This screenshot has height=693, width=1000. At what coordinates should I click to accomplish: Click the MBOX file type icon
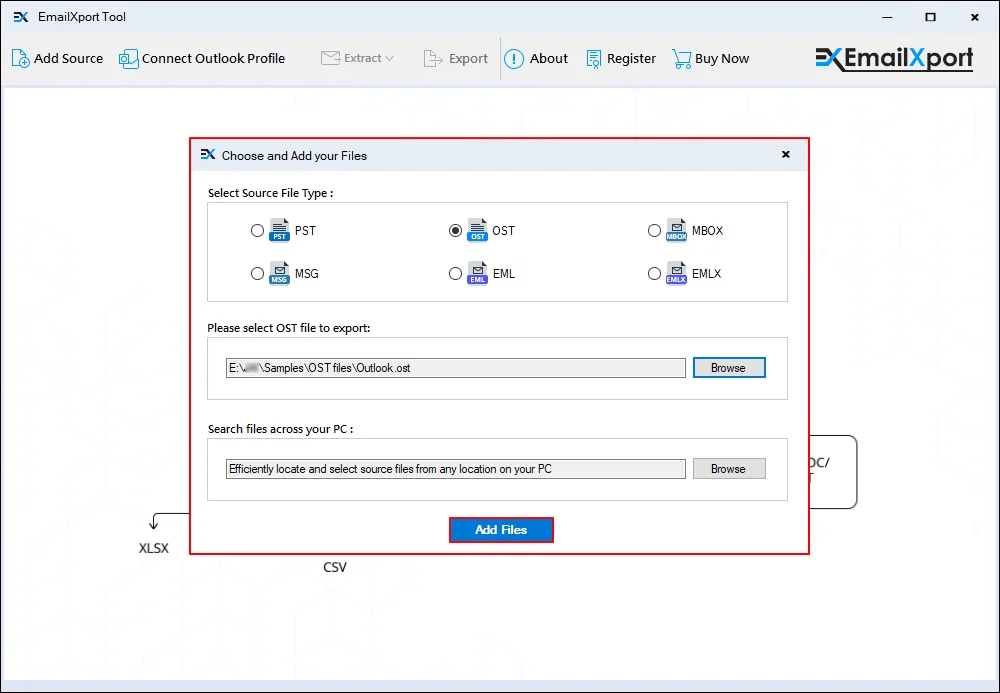tap(674, 230)
